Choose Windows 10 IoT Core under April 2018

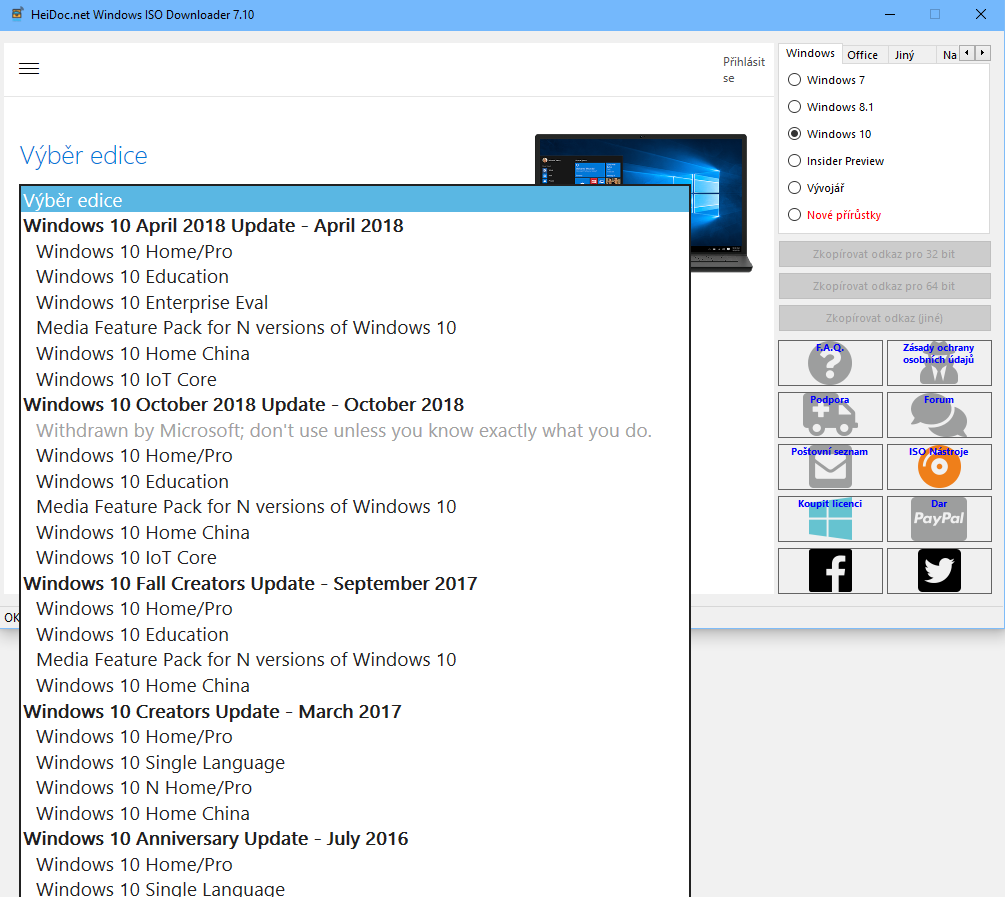pyautogui.click(x=355, y=379)
